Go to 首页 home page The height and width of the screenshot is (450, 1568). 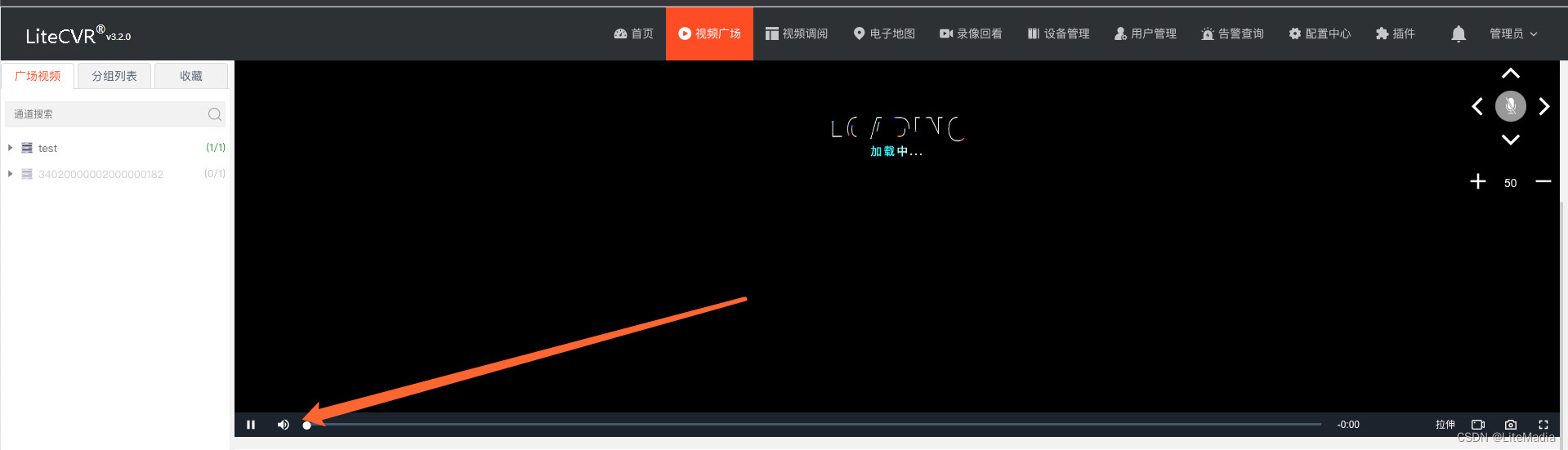633,33
